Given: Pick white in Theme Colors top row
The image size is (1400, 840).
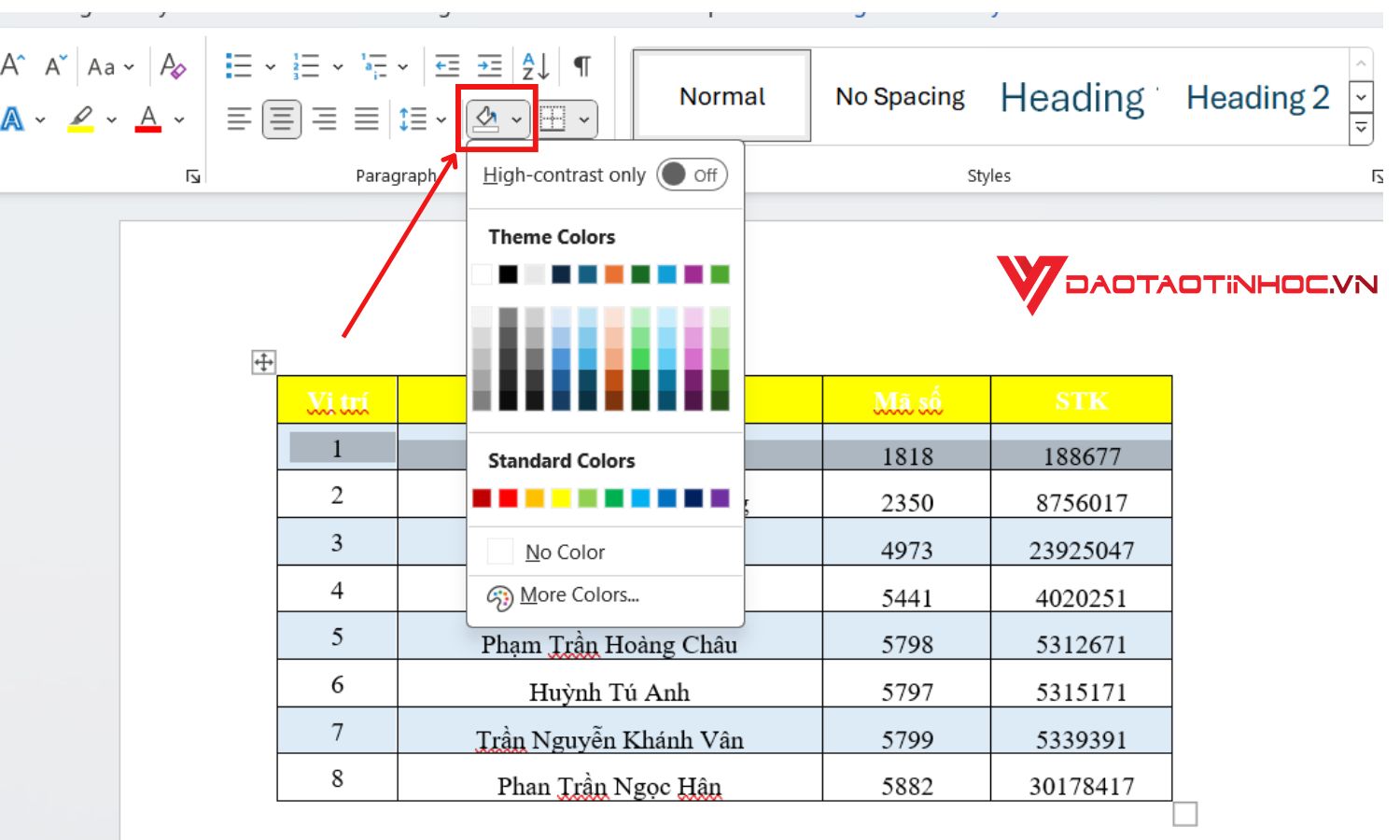Looking at the screenshot, I should coord(482,274).
